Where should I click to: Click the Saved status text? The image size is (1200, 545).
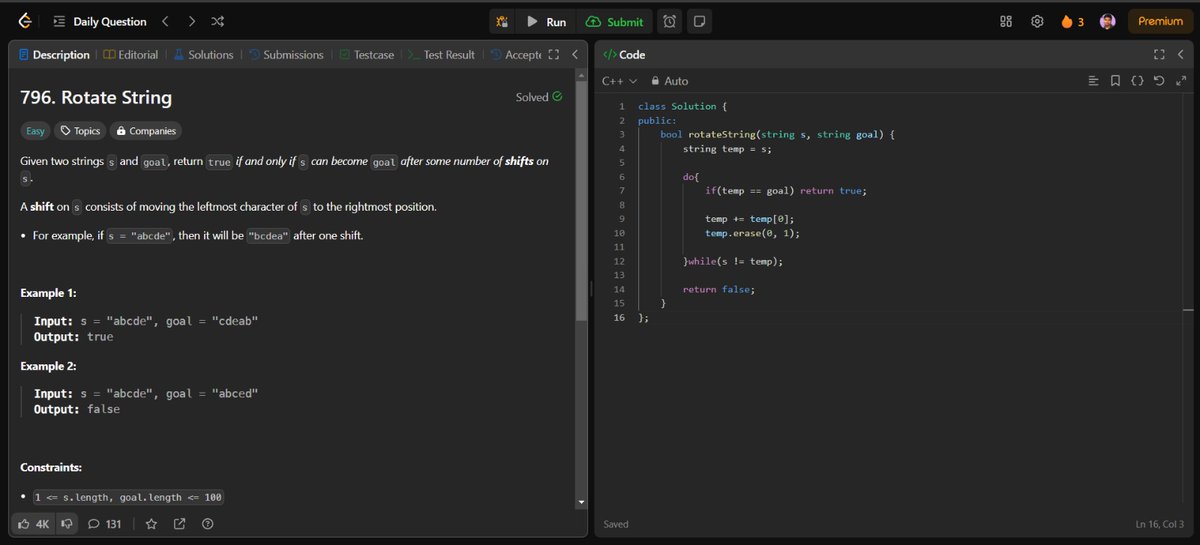pos(617,524)
